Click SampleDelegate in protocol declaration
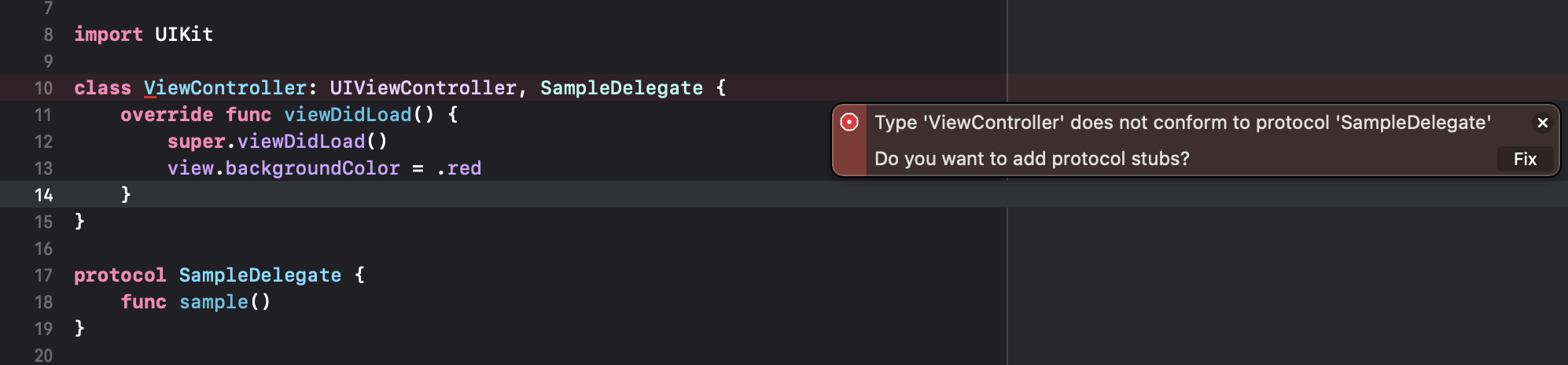The image size is (1568, 365). coord(260,275)
